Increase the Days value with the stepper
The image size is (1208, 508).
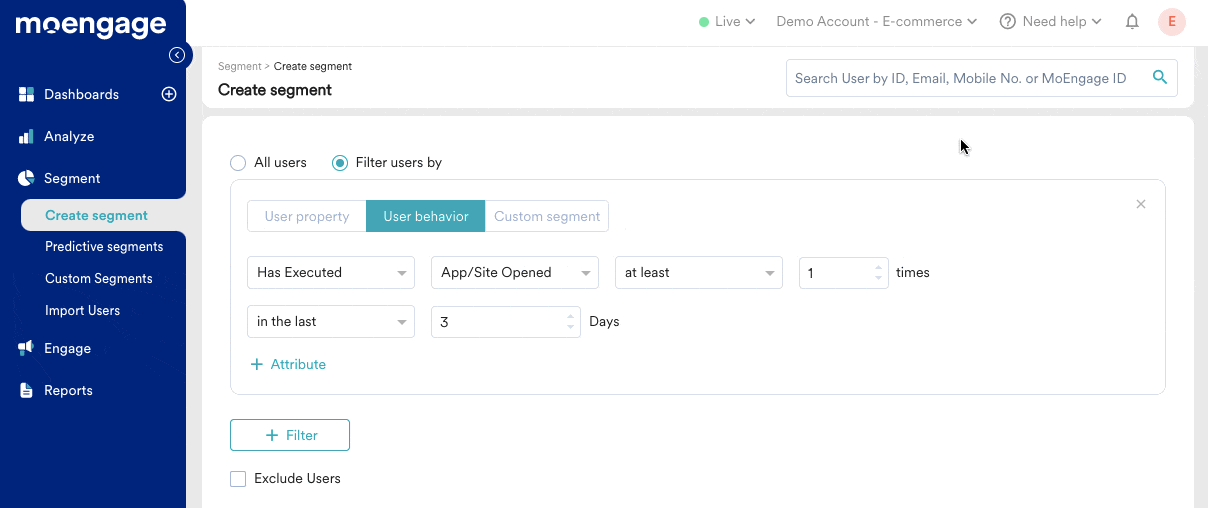[x=571, y=316]
